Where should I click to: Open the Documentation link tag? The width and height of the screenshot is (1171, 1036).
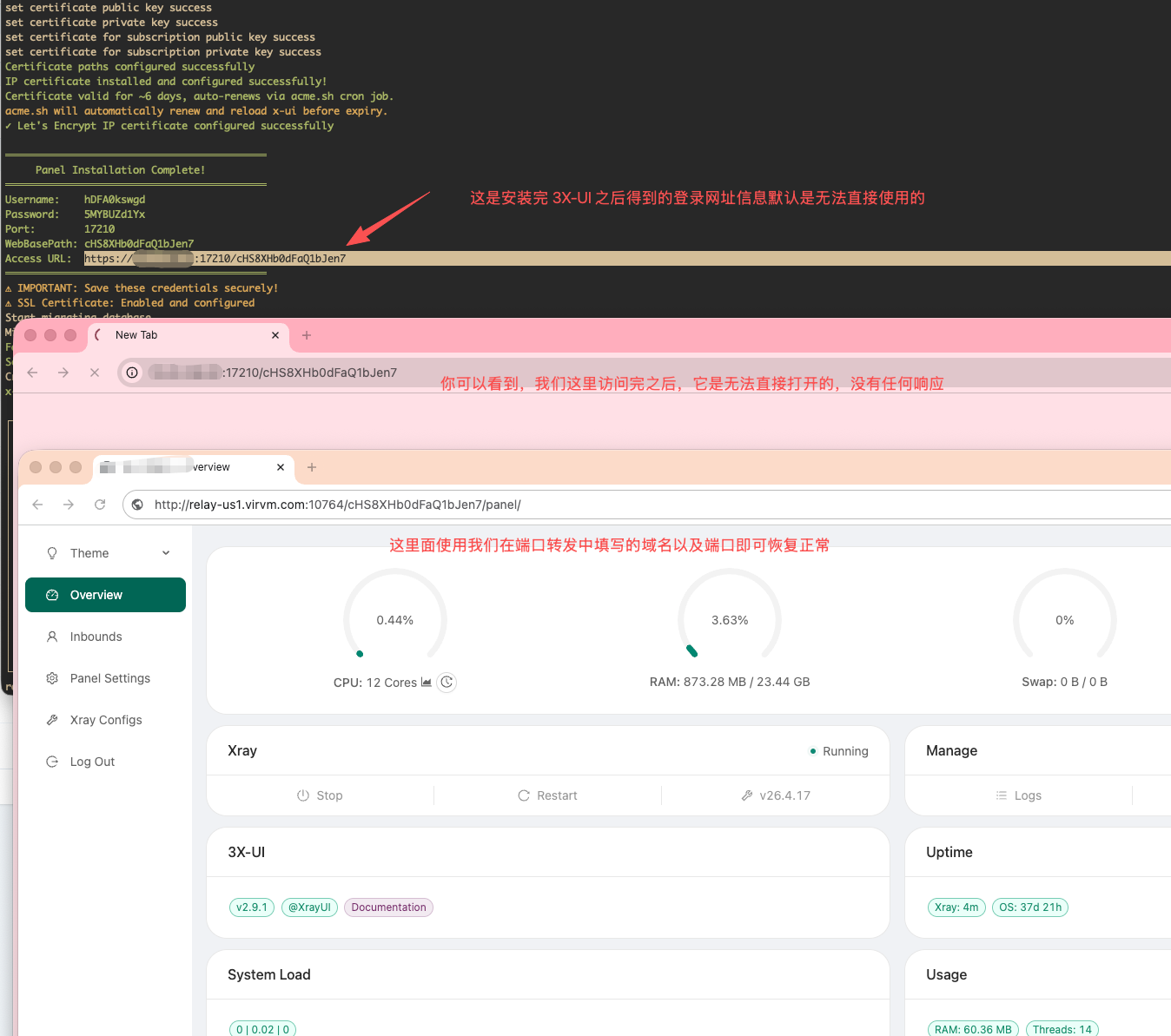(x=388, y=907)
